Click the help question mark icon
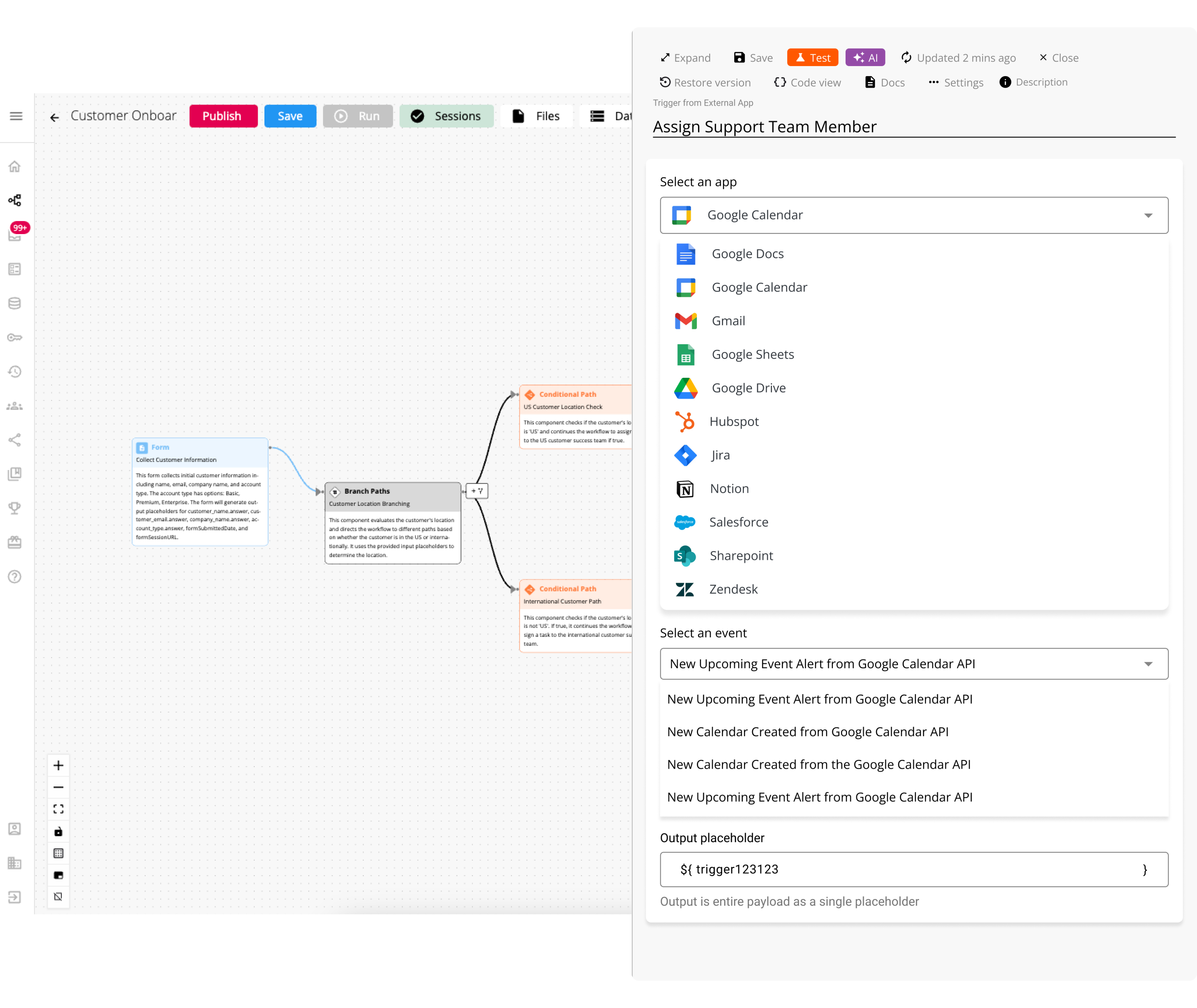Screen dimensions: 1197x1008 point(15,576)
